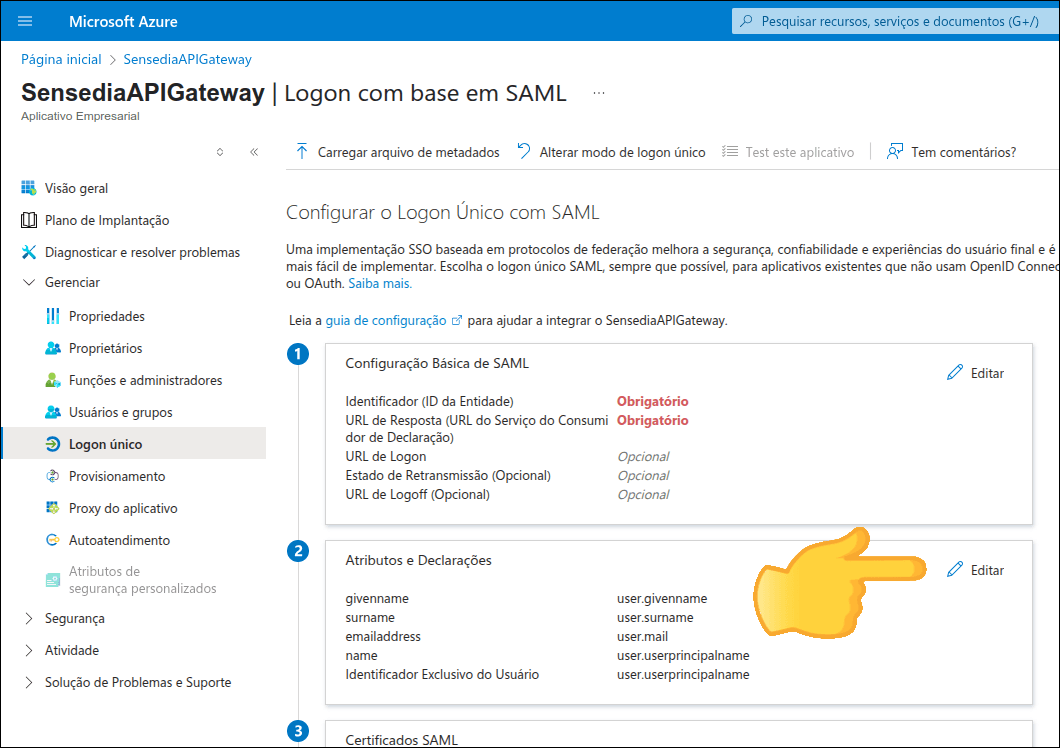Open the Azure portal hamburger menu
Image resolution: width=1060 pixels, height=748 pixels.
pyautogui.click(x=24, y=21)
